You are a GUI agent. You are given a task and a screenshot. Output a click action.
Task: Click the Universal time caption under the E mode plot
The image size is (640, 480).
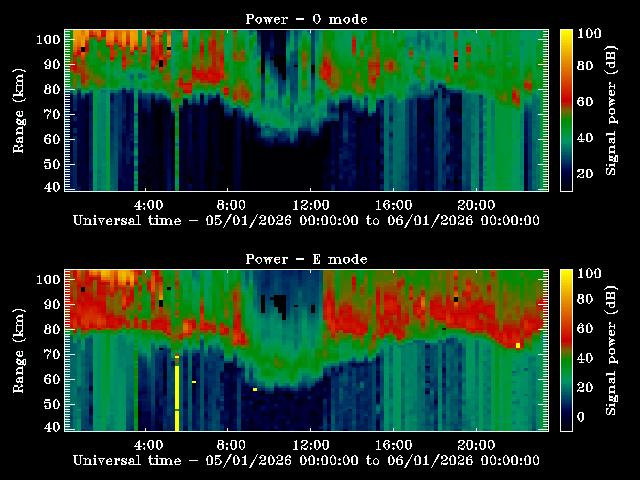point(306,460)
